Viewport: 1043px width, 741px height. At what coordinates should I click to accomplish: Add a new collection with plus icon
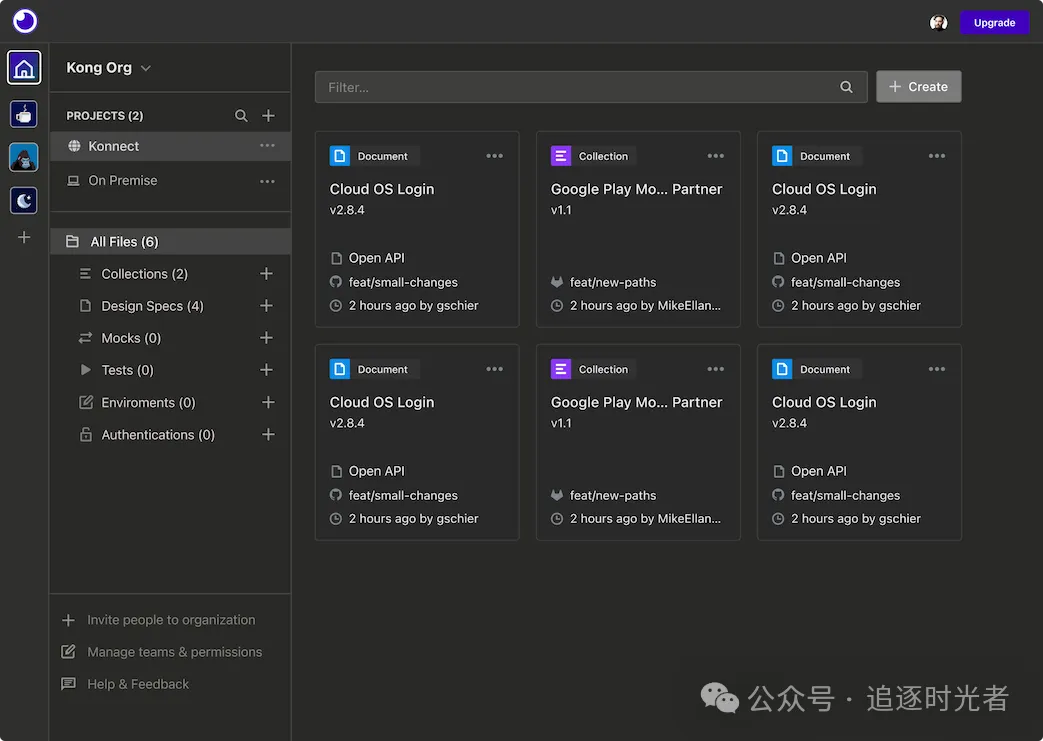(x=267, y=274)
